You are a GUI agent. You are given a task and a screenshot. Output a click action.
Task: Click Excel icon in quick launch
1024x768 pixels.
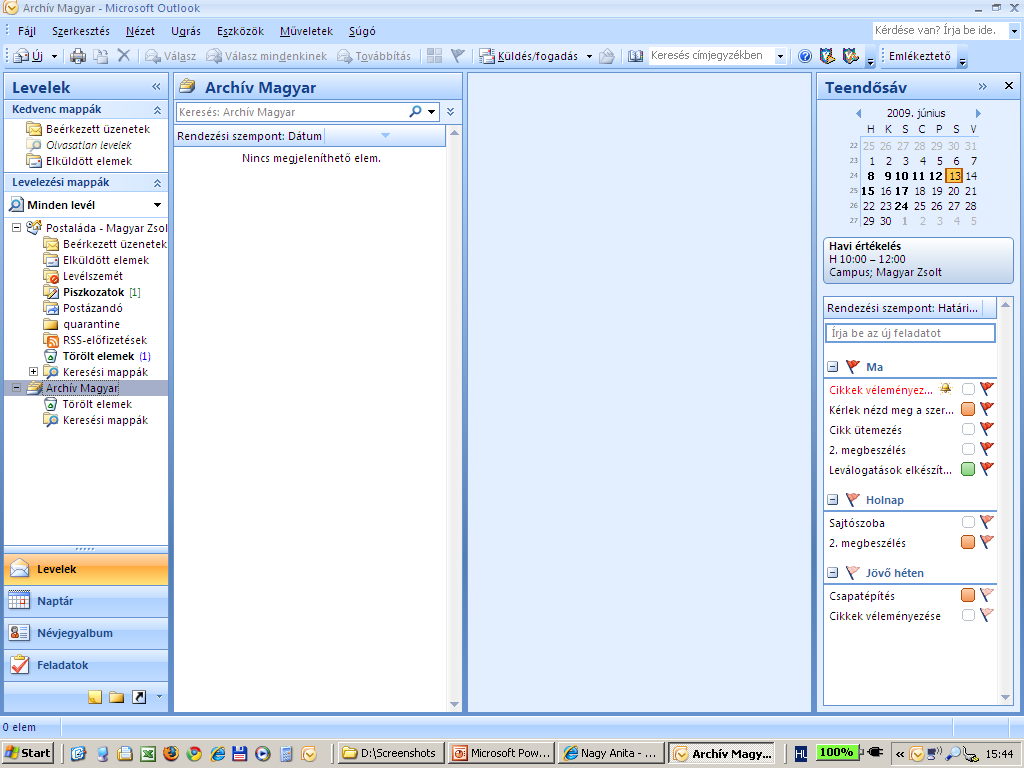coord(148,753)
